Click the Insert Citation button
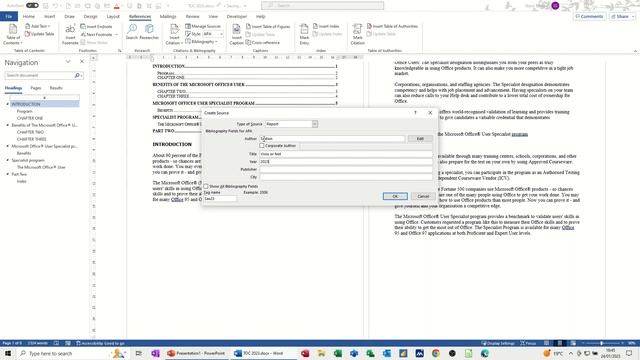This screenshot has width=640, height=360. [174, 34]
